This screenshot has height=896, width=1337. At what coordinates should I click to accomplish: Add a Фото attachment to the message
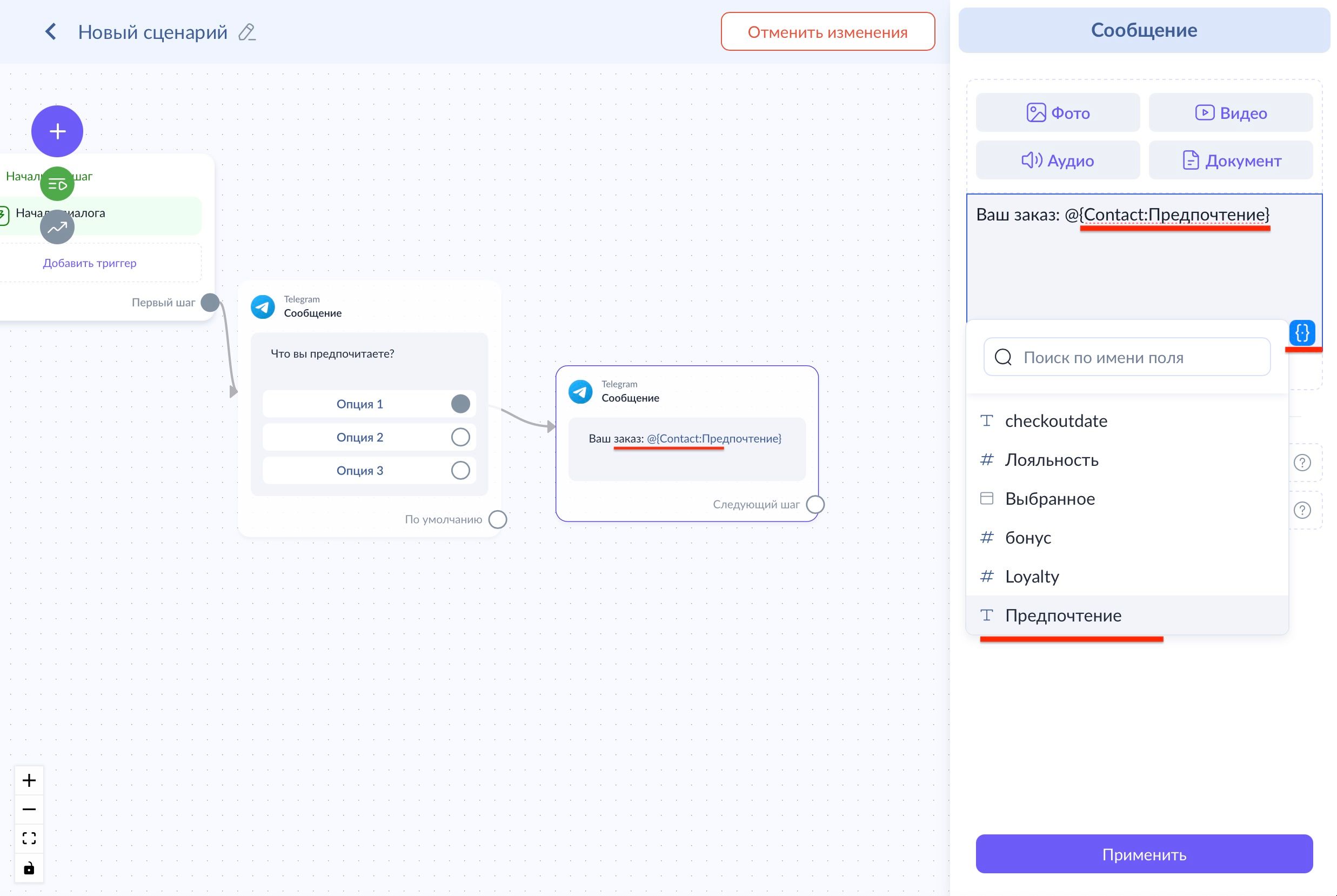[x=1058, y=112]
